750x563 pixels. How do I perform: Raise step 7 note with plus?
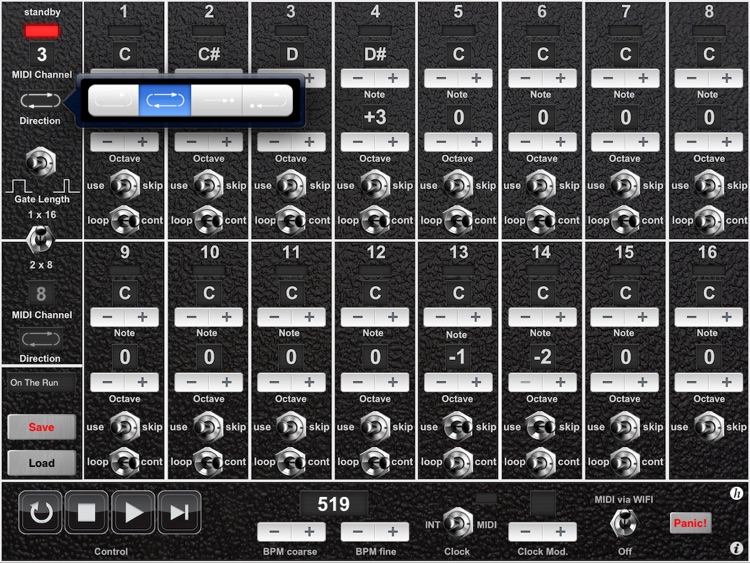(x=643, y=78)
